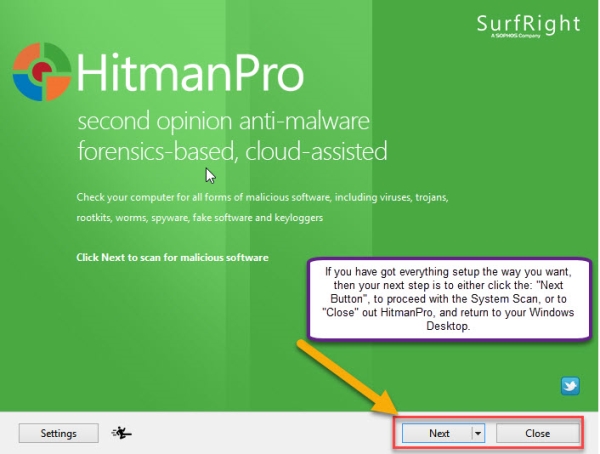Click the 'second opinion anti-malware' tagline
600x454 pixels.
223,121
